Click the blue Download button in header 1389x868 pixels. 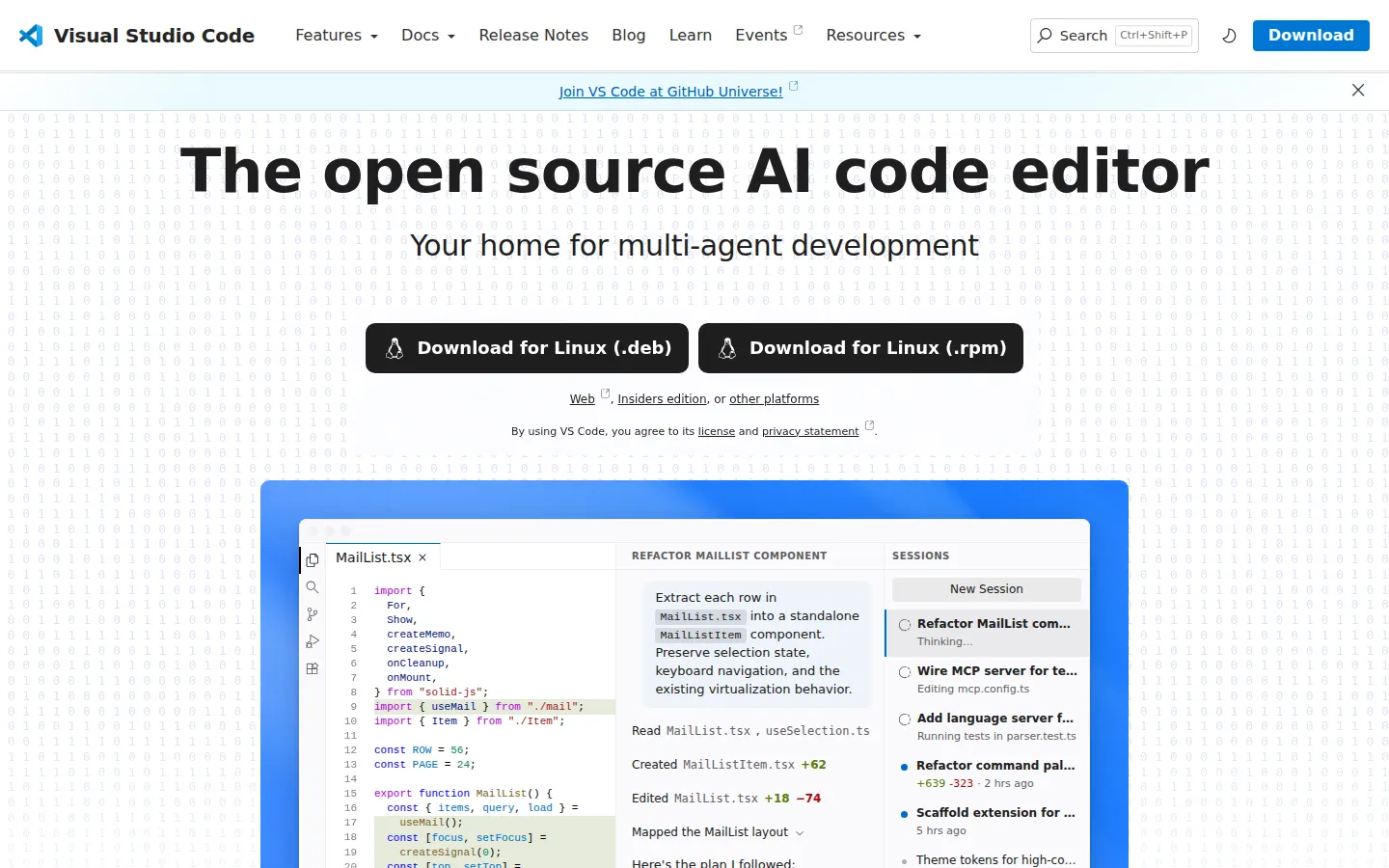click(1311, 36)
